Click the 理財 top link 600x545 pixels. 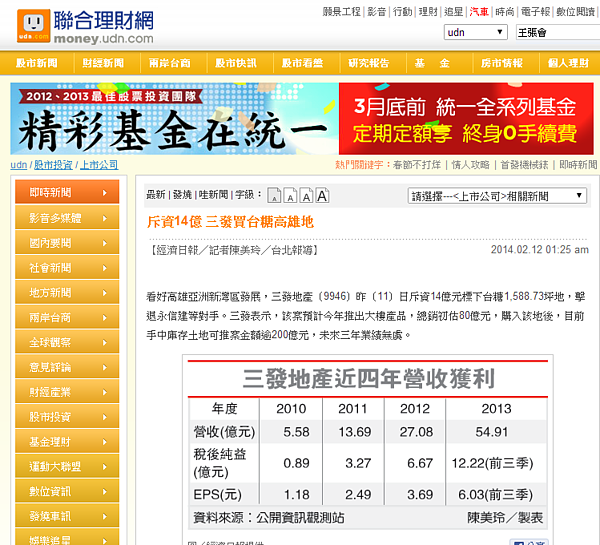(428, 12)
